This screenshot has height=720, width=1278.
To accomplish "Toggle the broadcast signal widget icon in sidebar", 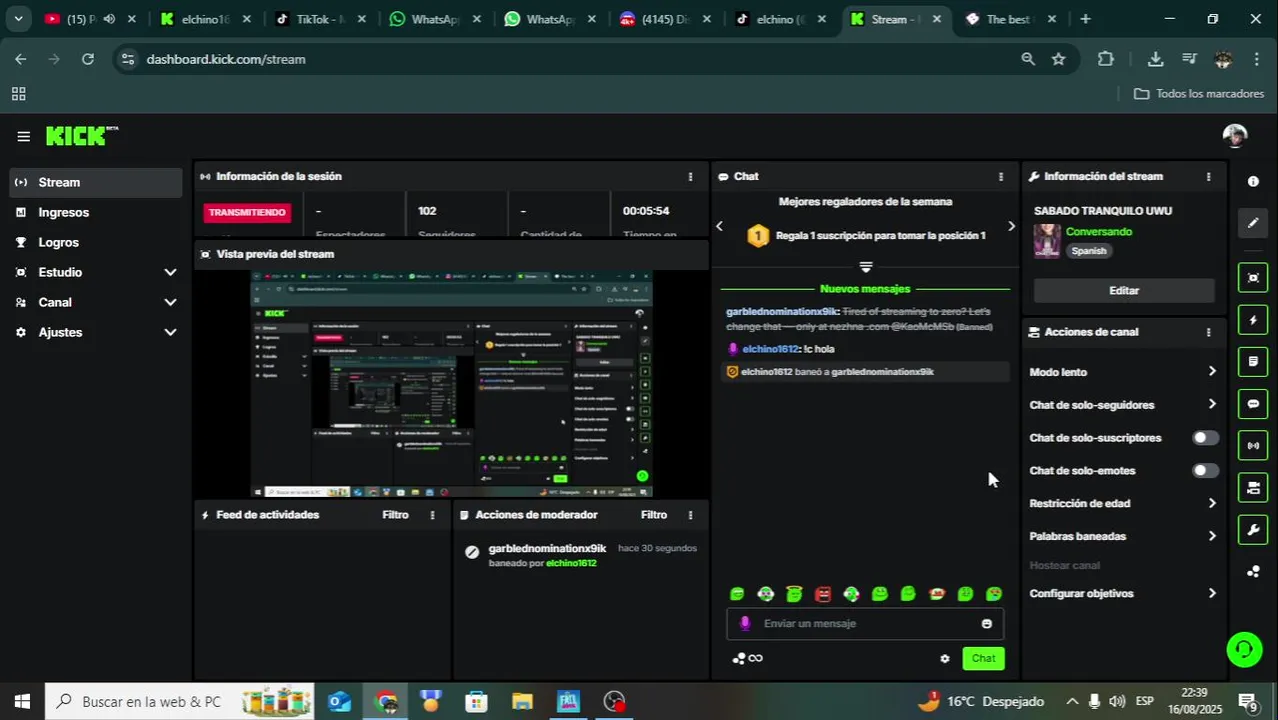I will point(1253,445).
